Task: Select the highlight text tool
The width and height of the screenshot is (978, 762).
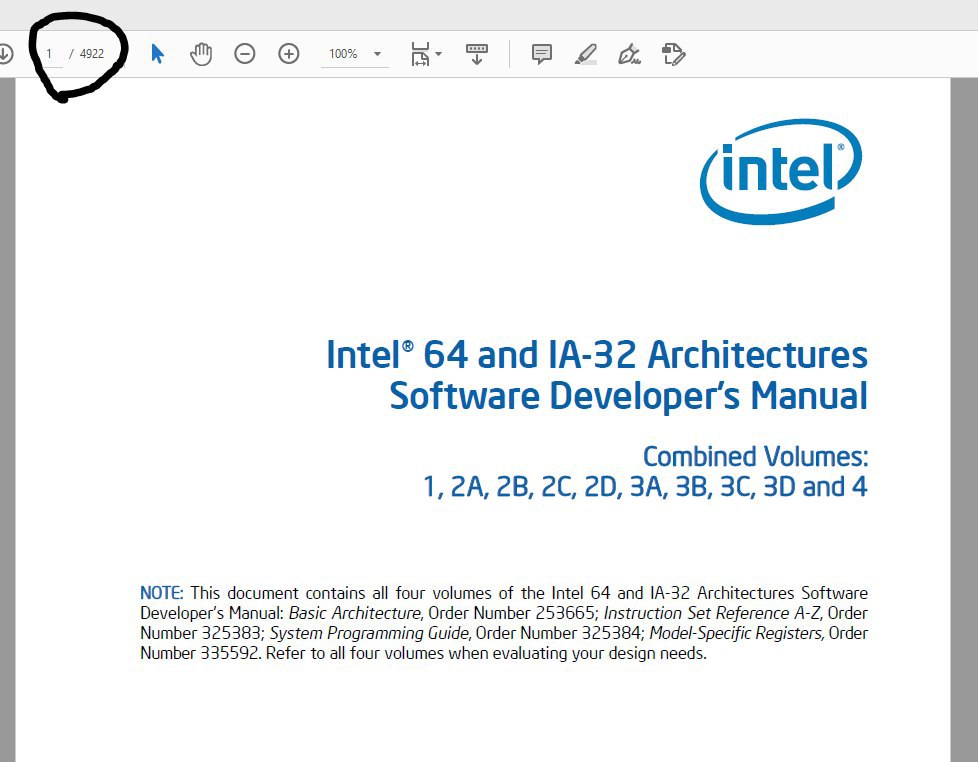Action: [x=585, y=54]
